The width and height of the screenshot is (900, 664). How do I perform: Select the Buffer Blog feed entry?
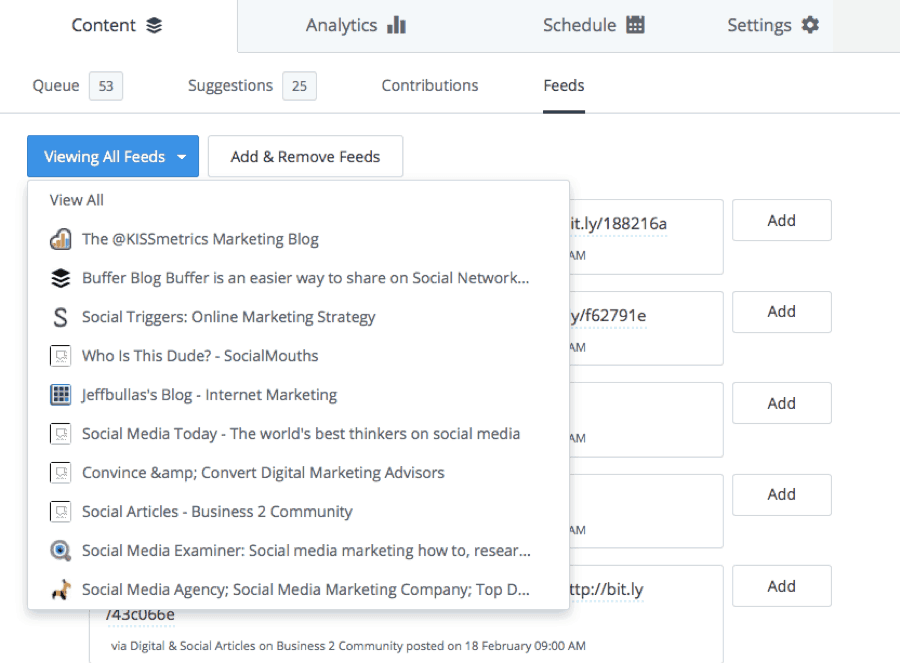point(298,278)
